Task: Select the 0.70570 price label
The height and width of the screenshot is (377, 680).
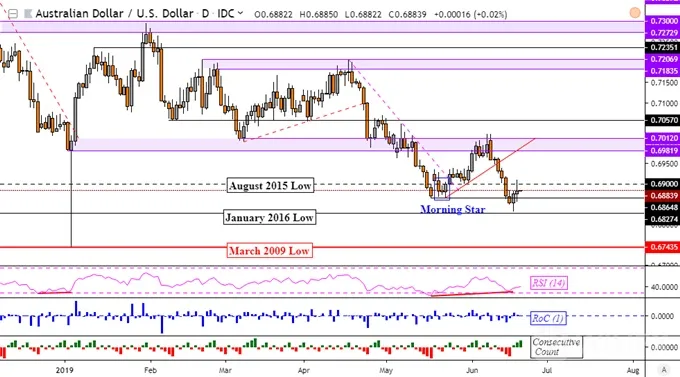Action: 662,120
